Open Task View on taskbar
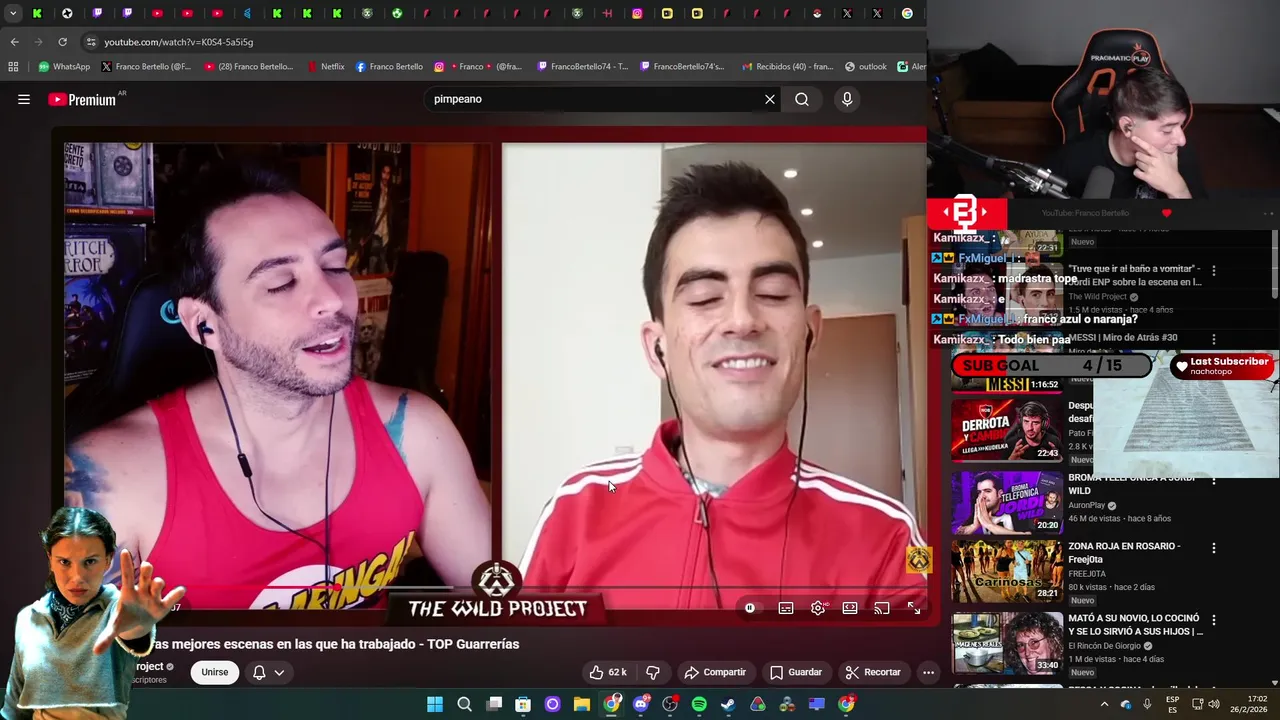This screenshot has height=720, width=1280. tap(494, 704)
